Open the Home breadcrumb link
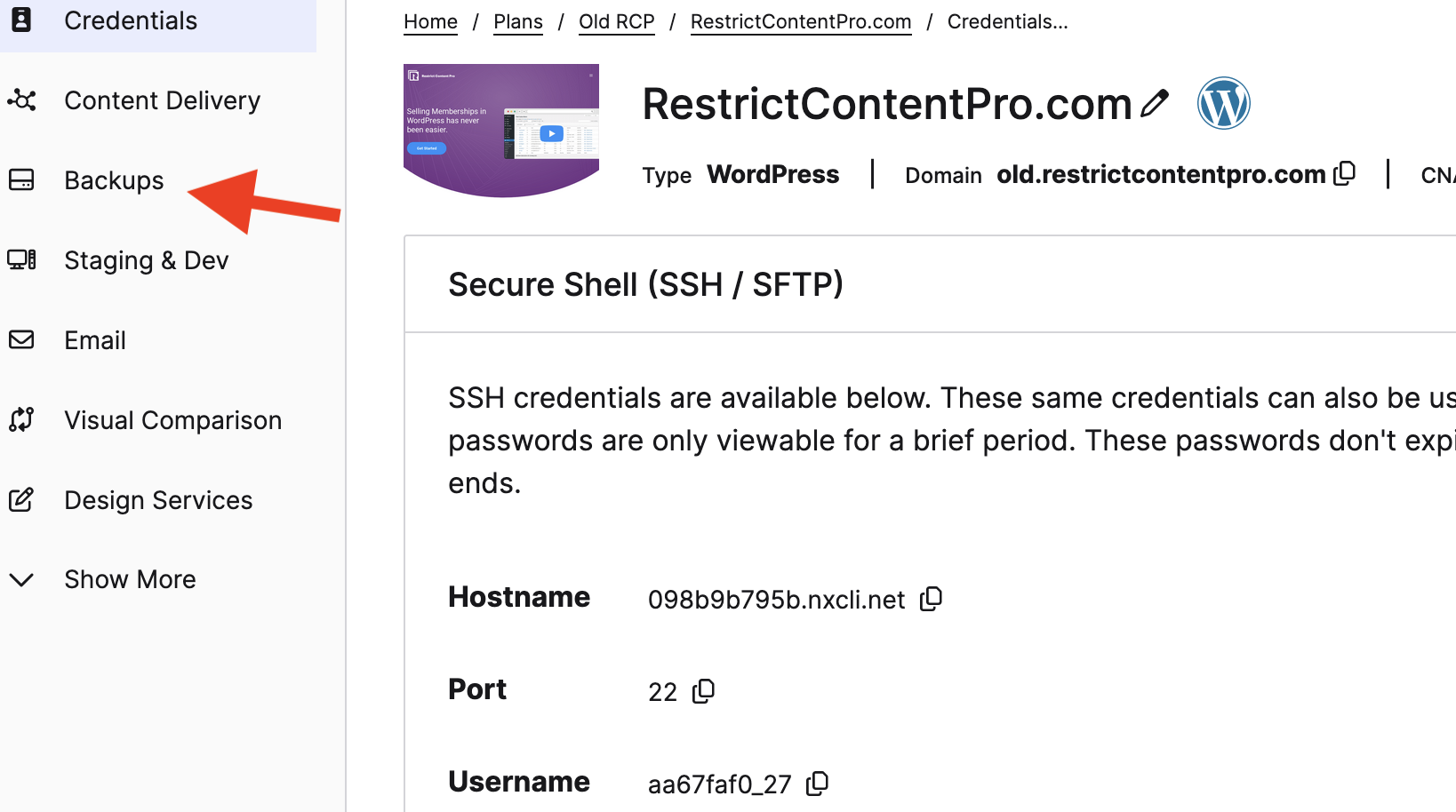Image resolution: width=1456 pixels, height=812 pixels. 430,21
